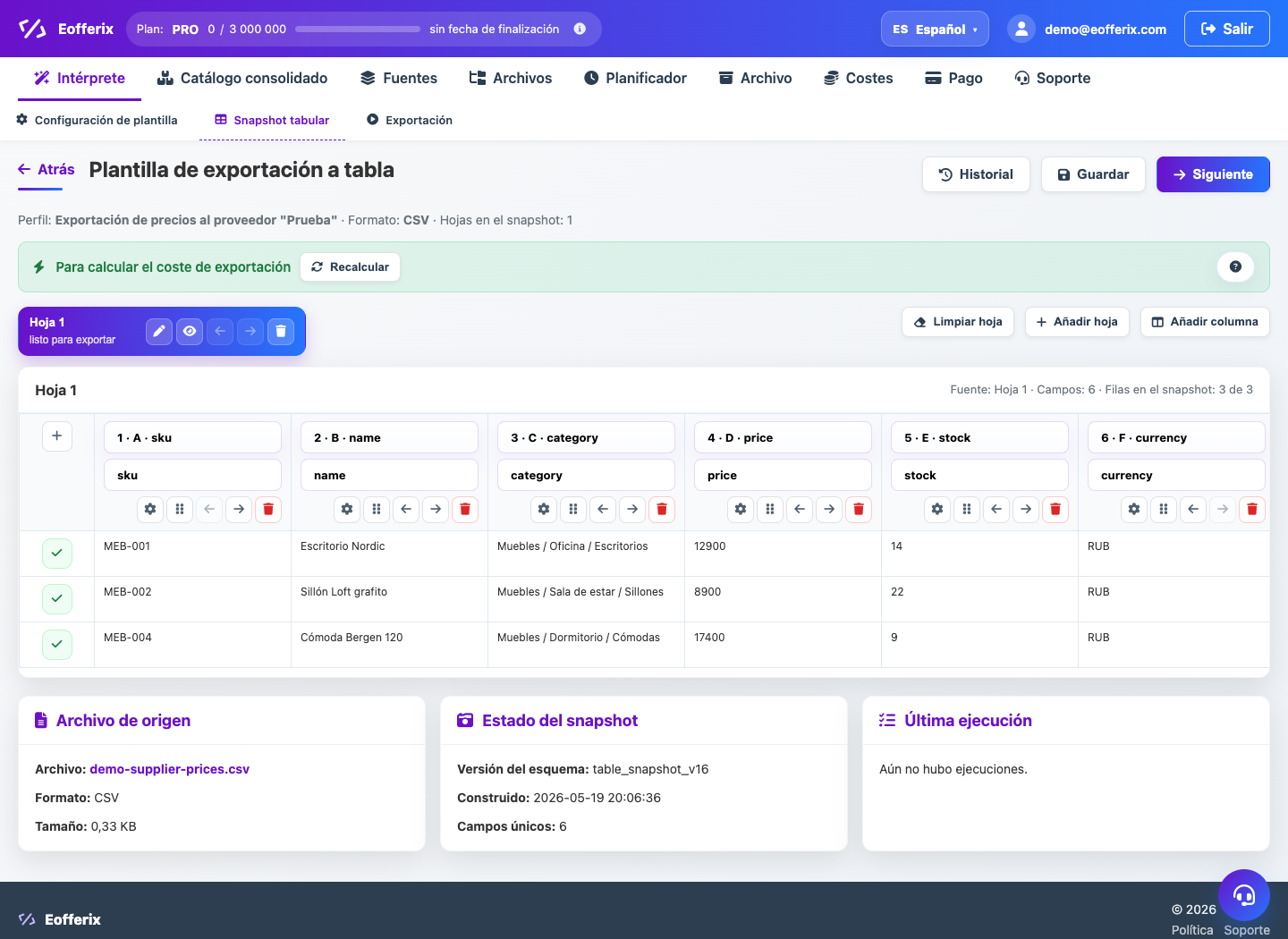Open Soporte in the navigation bar

[1053, 78]
